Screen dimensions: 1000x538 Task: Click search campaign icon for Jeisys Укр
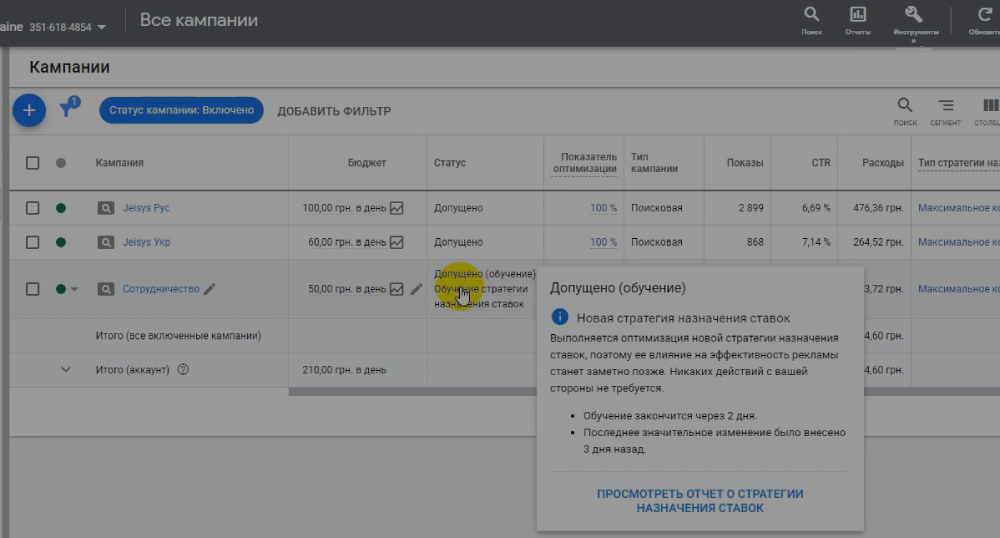[x=105, y=242]
